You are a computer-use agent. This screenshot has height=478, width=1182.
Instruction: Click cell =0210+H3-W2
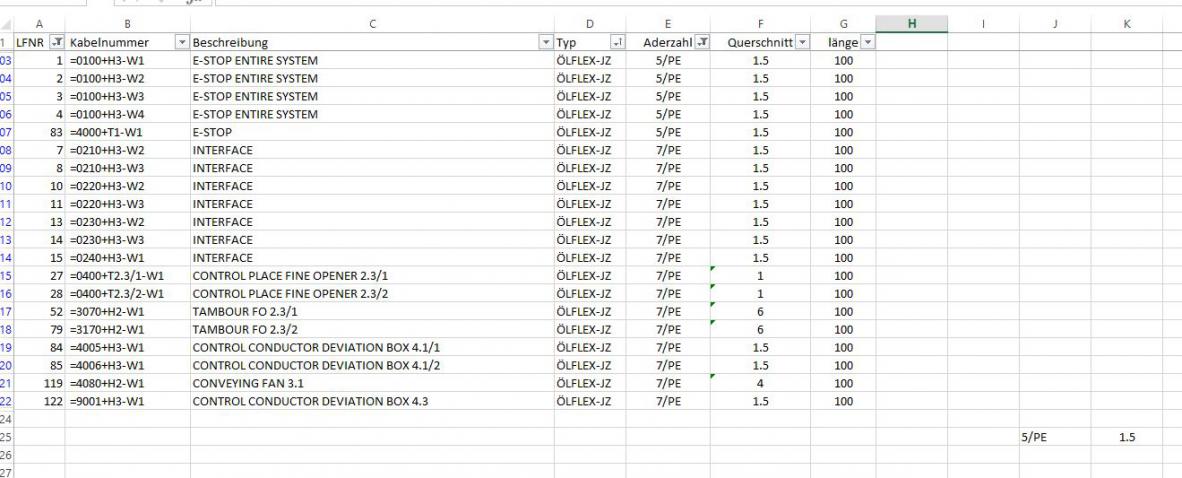(x=127, y=150)
